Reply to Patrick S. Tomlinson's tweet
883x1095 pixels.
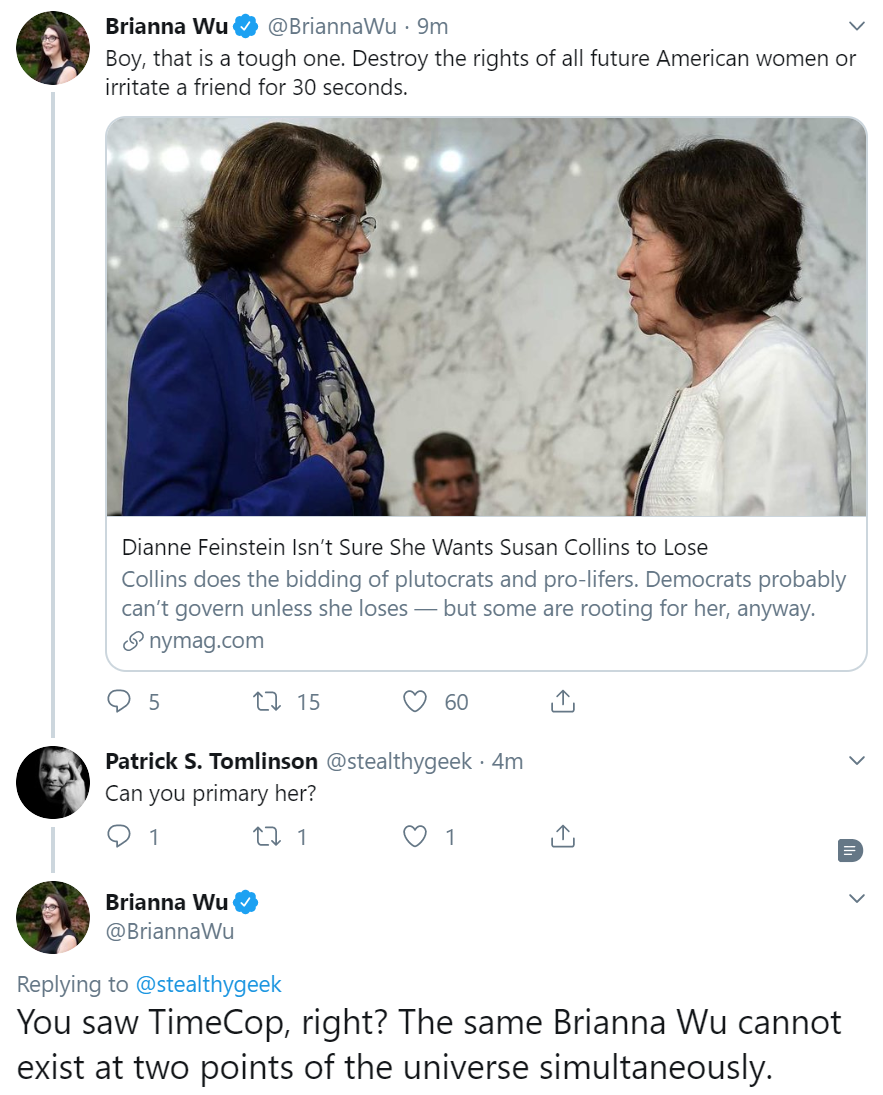pos(119,835)
